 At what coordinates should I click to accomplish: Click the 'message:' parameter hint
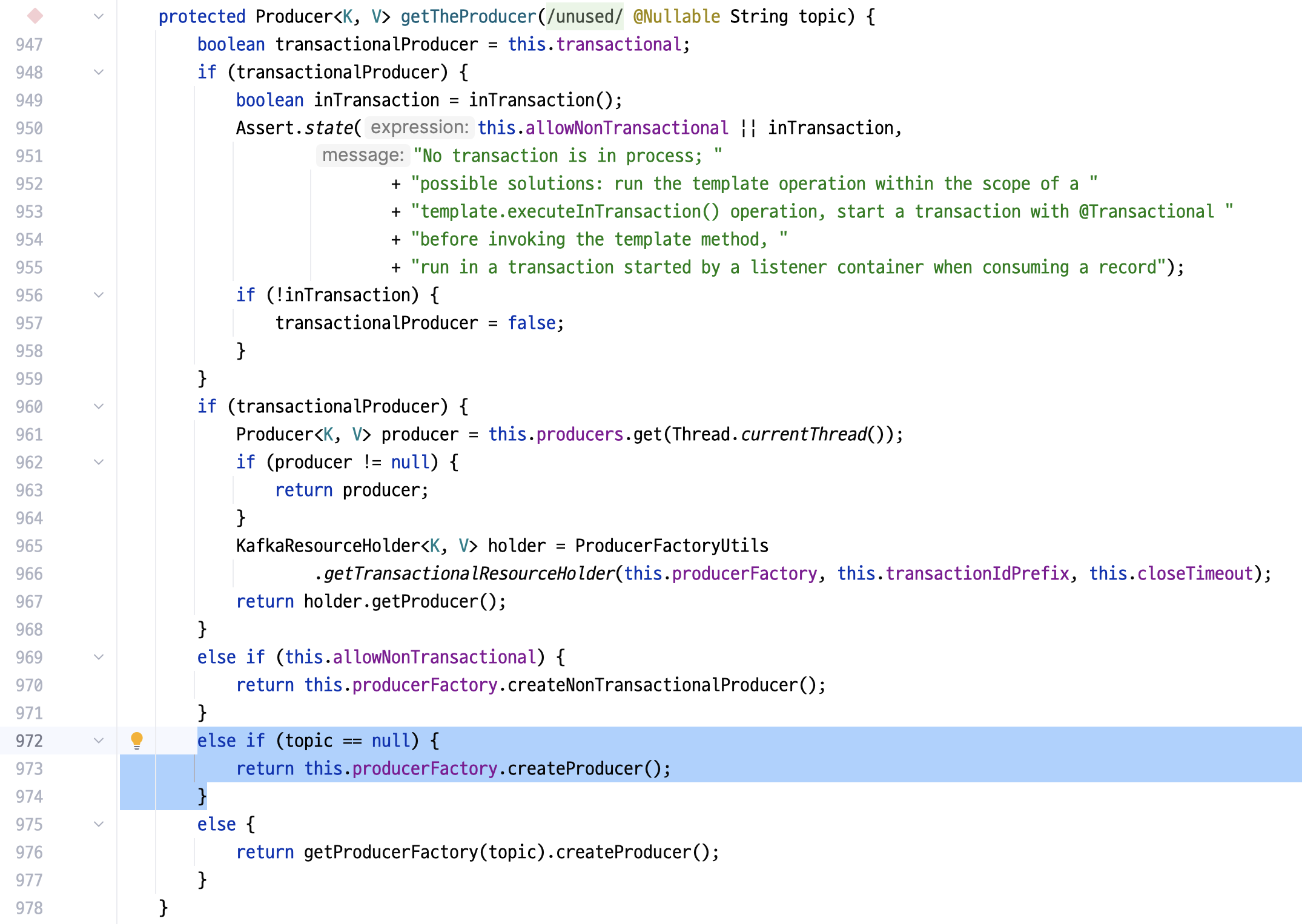(362, 155)
